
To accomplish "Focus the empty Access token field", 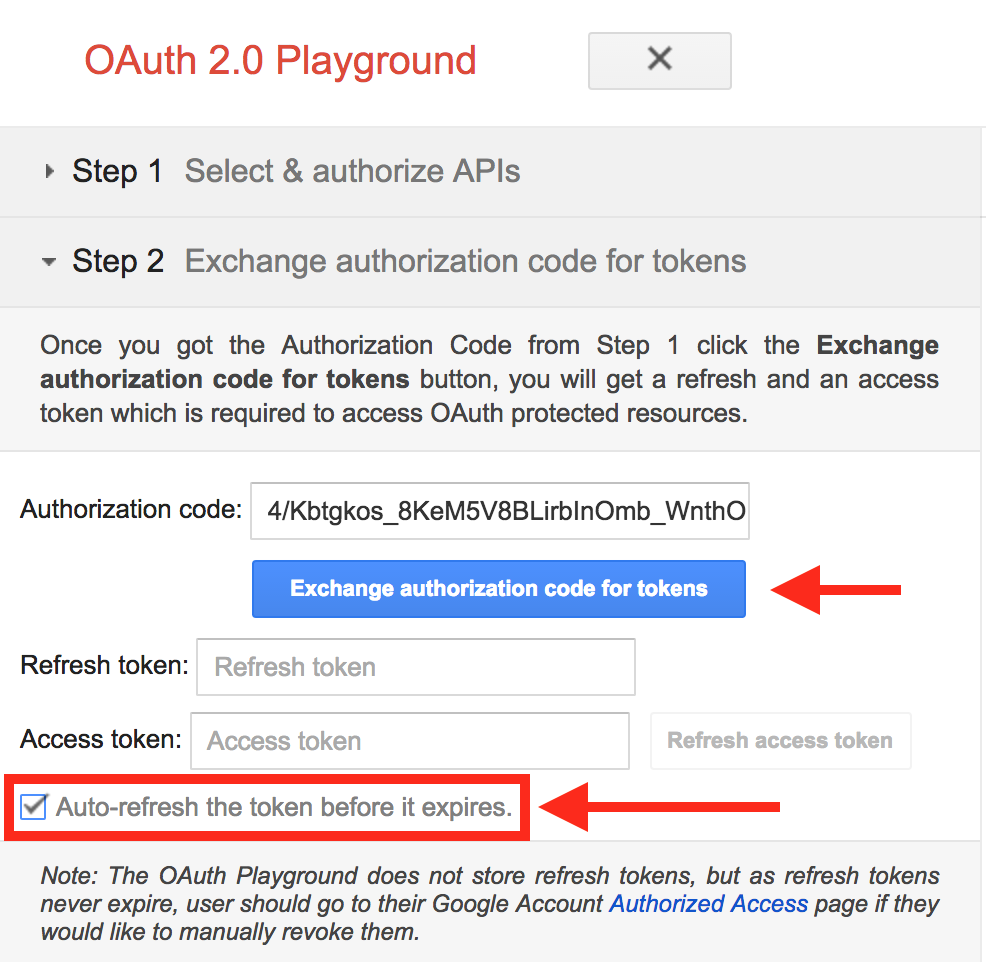I will (409, 740).
